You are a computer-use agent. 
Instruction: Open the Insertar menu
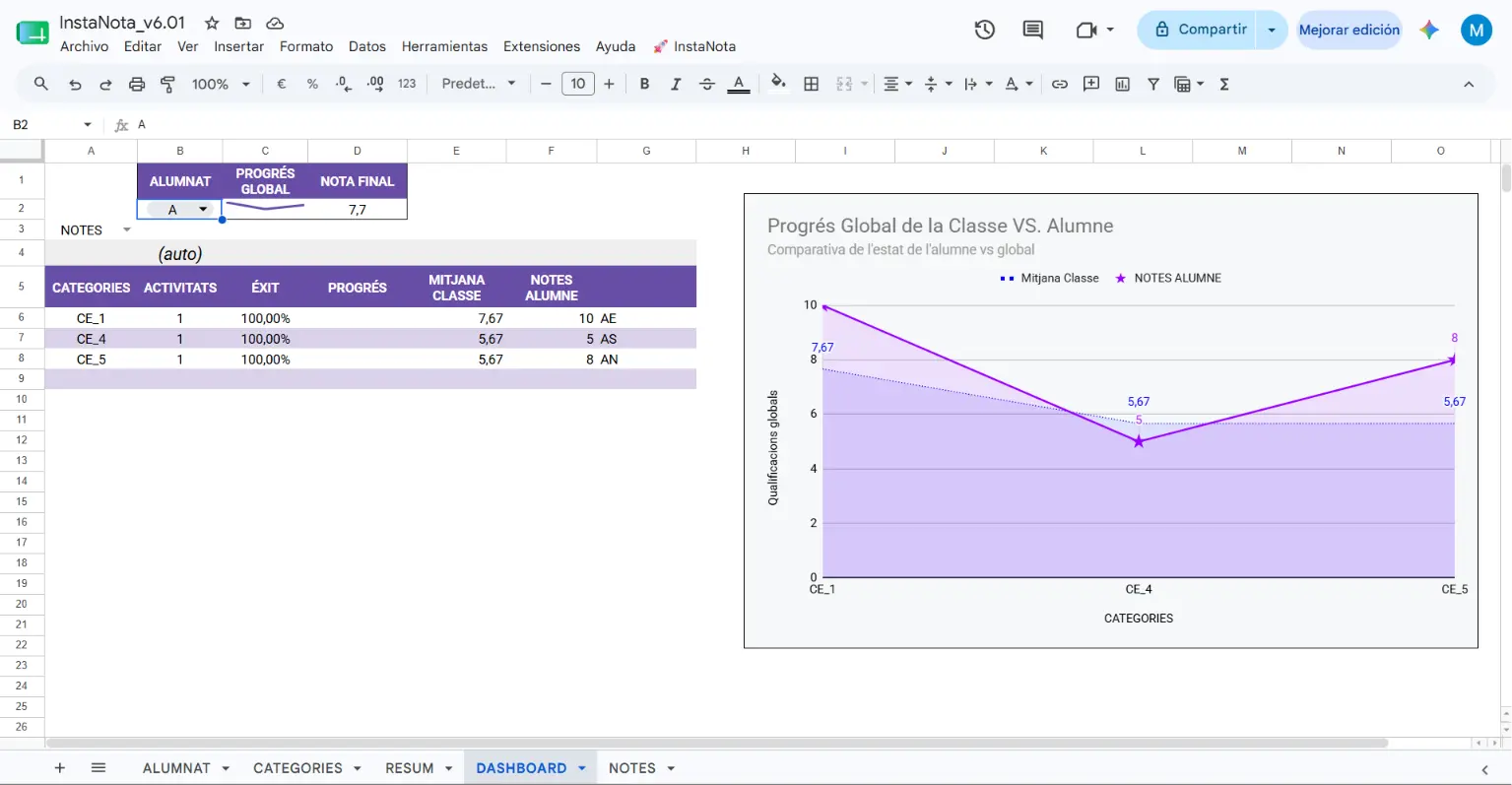pos(239,46)
